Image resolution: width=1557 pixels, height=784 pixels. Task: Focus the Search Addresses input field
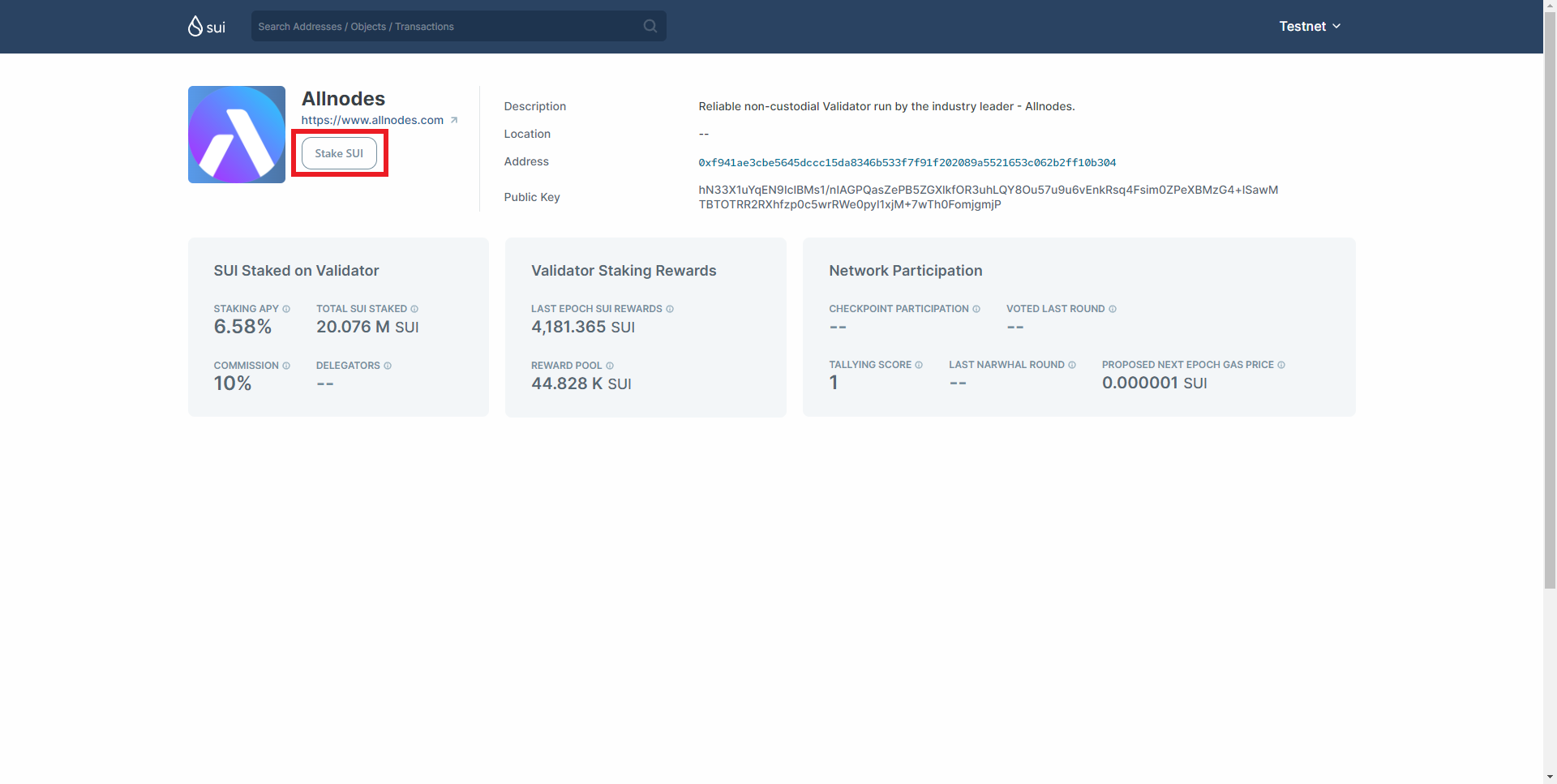pos(446,26)
